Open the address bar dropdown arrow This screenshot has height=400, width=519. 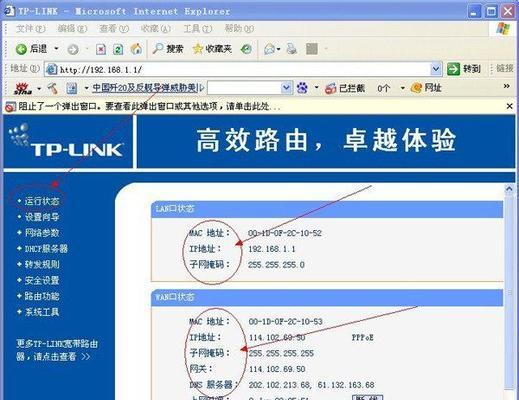click(435, 69)
